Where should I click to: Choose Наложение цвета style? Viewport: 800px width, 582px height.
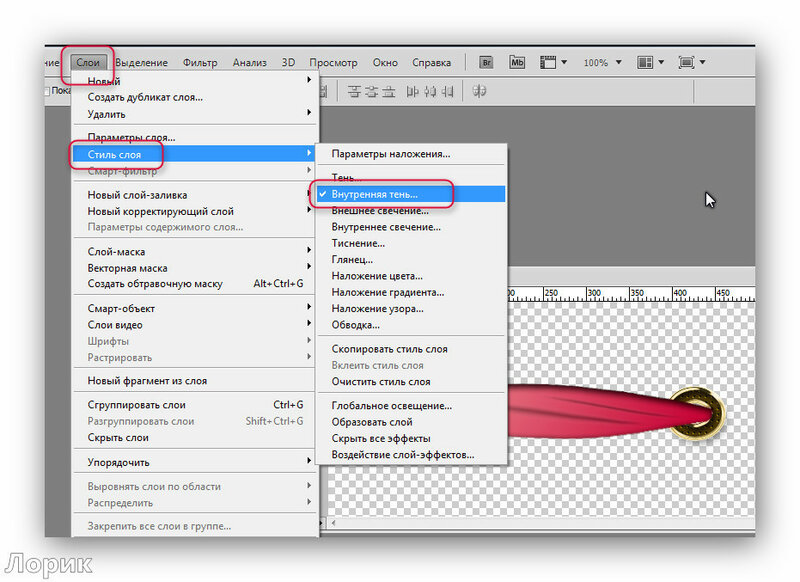coord(411,275)
